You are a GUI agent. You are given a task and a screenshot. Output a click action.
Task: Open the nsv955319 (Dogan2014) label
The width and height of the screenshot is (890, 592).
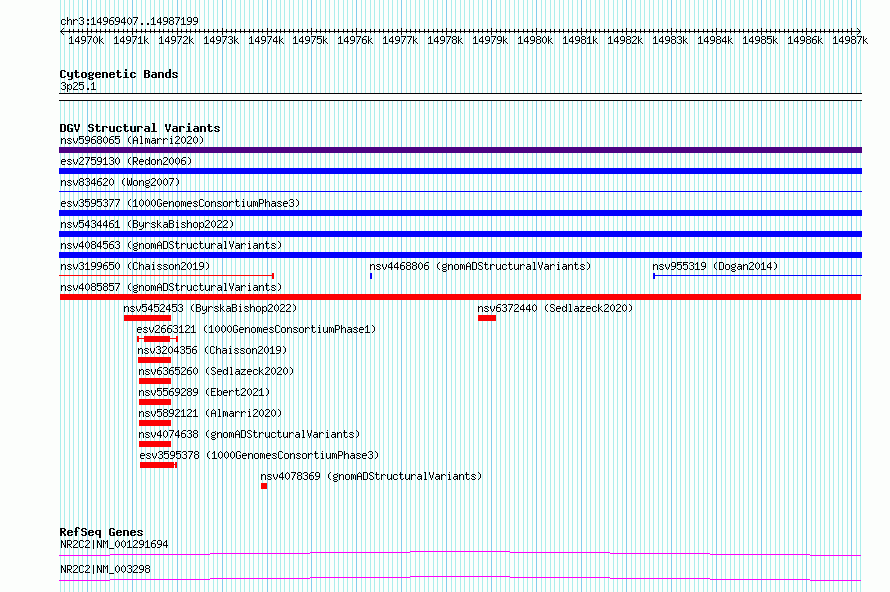[715, 266]
